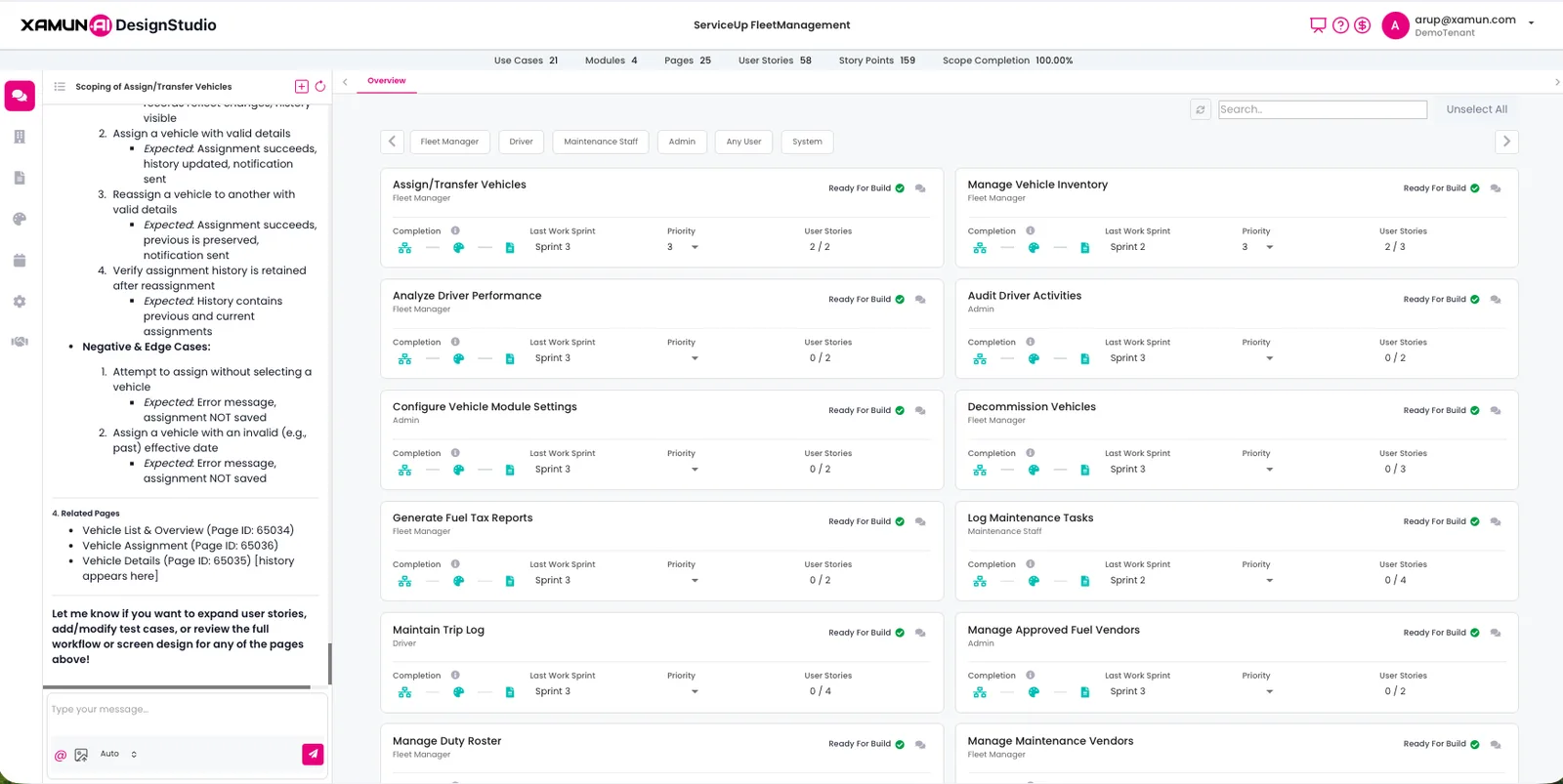Screen dimensions: 1563x784
Task: Toggle the Any User filter chip
Action: [743, 142]
